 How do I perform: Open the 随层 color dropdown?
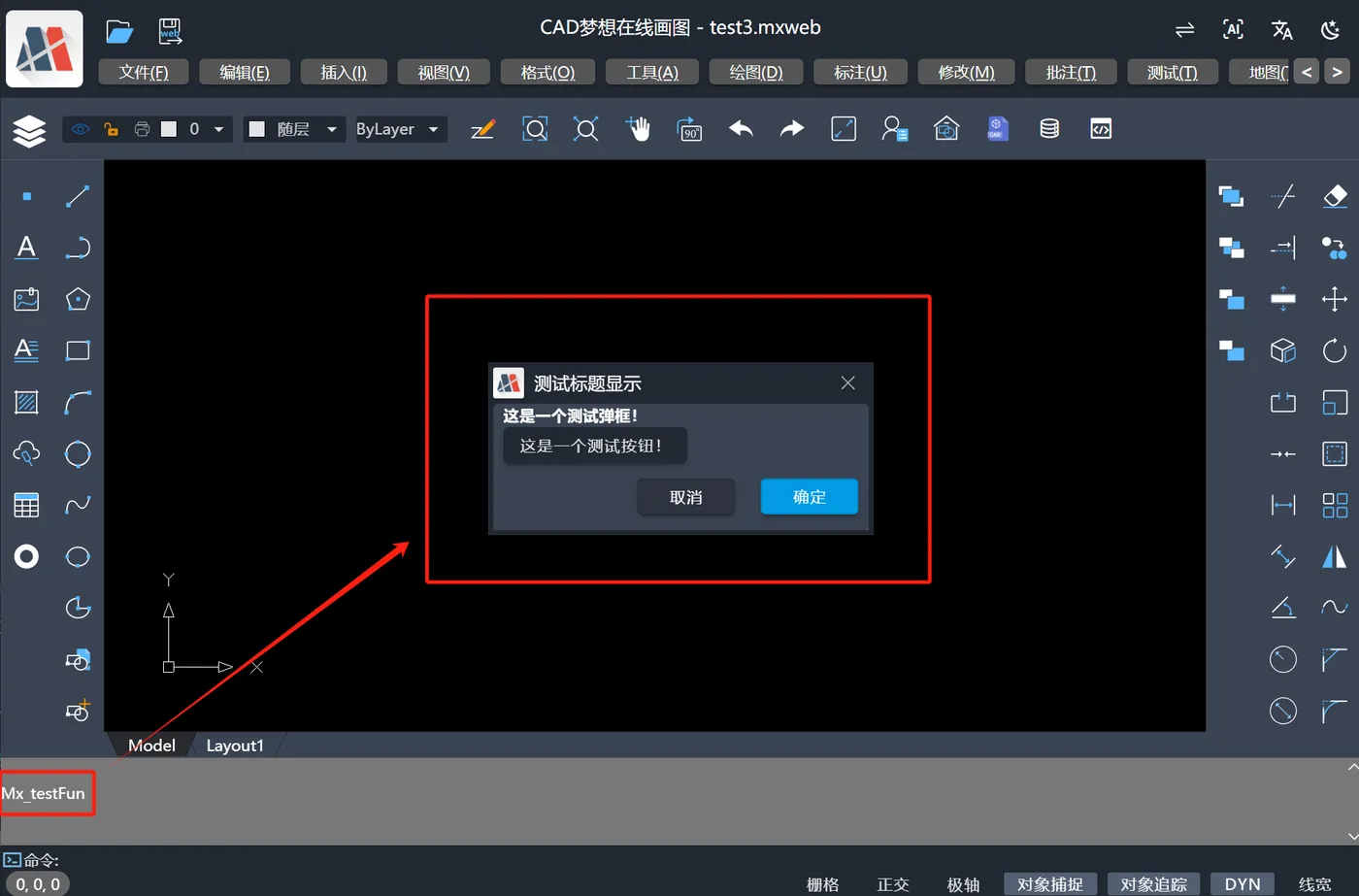coord(294,129)
